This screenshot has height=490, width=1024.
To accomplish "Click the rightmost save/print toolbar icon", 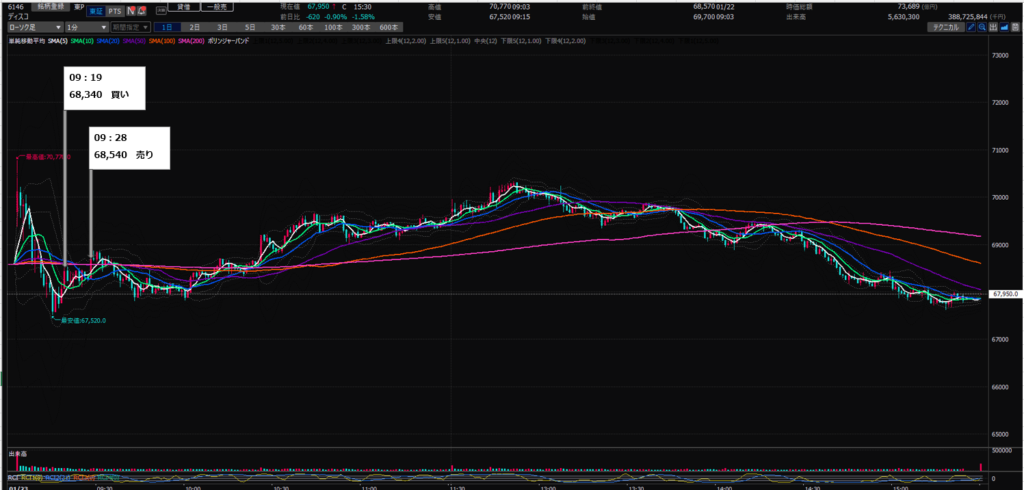I will [1016, 27].
